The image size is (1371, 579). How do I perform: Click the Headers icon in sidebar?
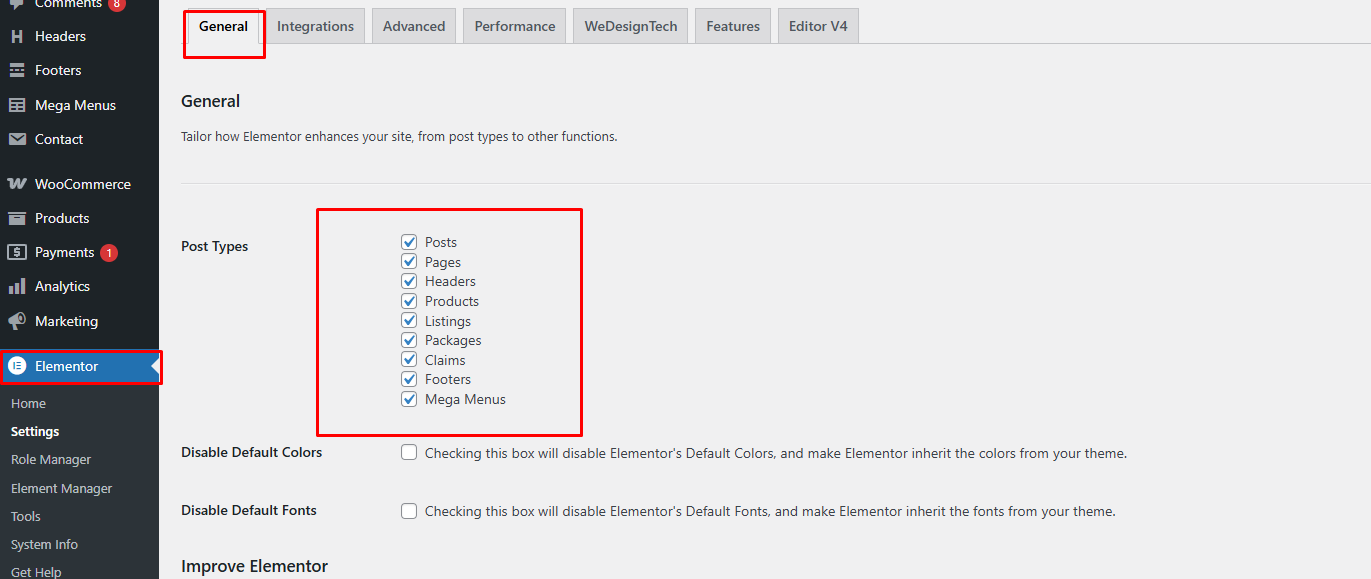tap(17, 36)
